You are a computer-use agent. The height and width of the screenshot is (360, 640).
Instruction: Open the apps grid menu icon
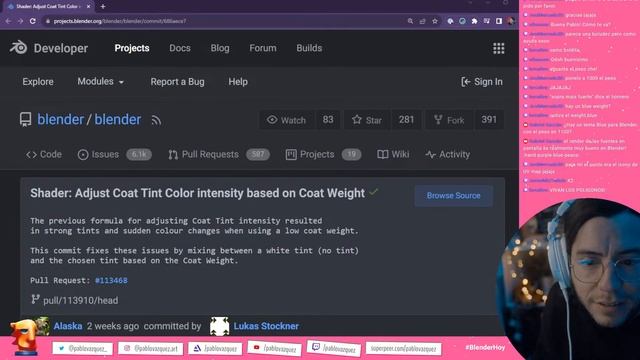point(498,48)
